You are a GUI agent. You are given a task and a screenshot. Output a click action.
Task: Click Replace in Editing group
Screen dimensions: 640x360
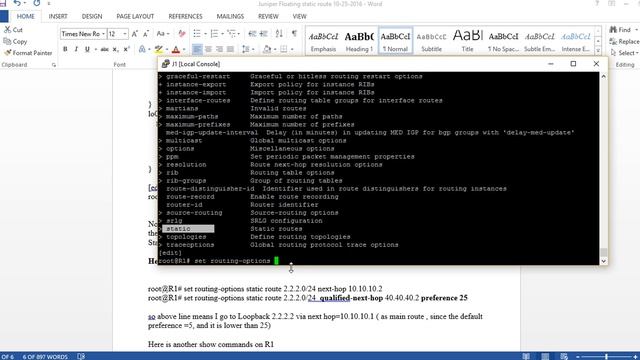[624, 41]
